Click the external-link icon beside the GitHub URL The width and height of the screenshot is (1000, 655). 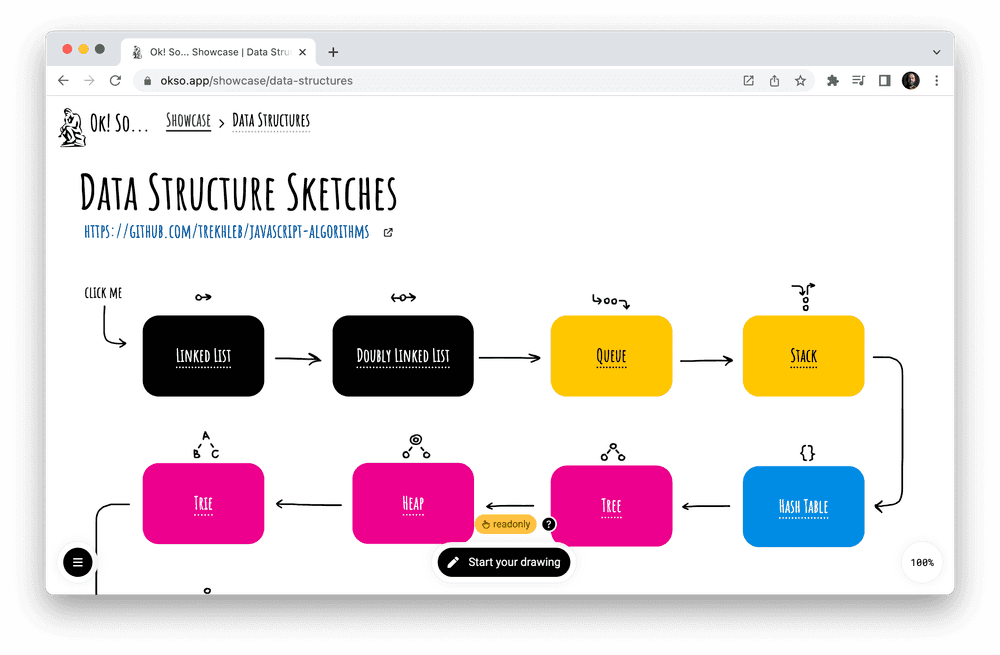tap(388, 231)
